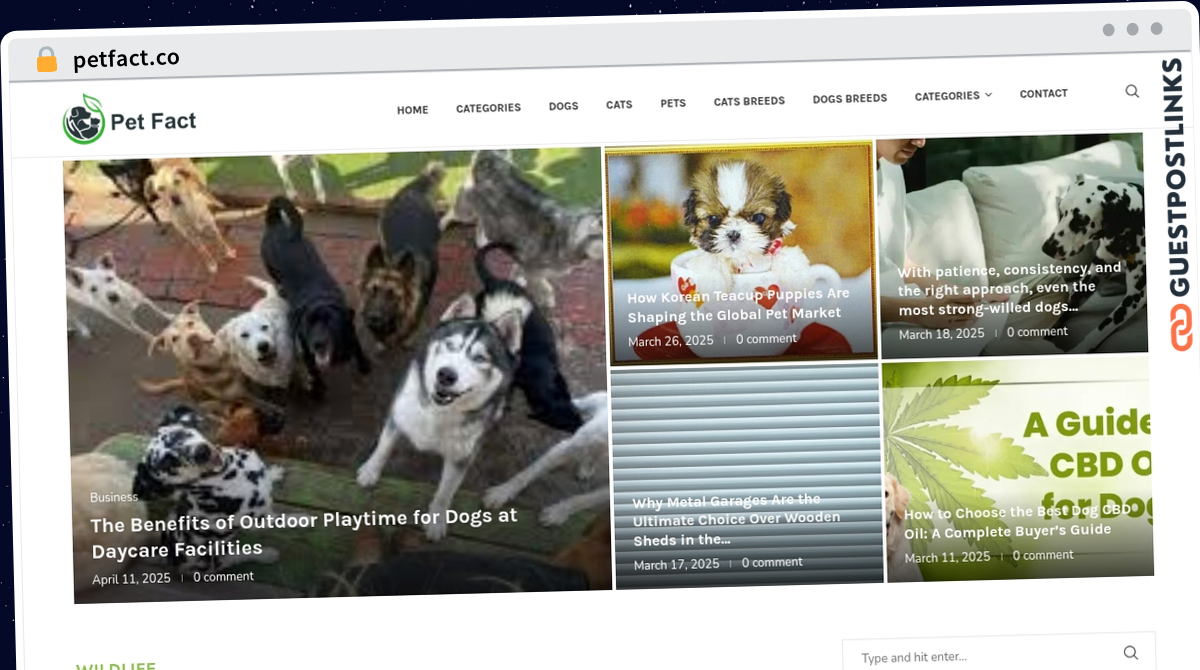Screen dimensions: 1200x670
Task: Click the search magnifier icon in navigation bar
Action: tap(1132, 91)
